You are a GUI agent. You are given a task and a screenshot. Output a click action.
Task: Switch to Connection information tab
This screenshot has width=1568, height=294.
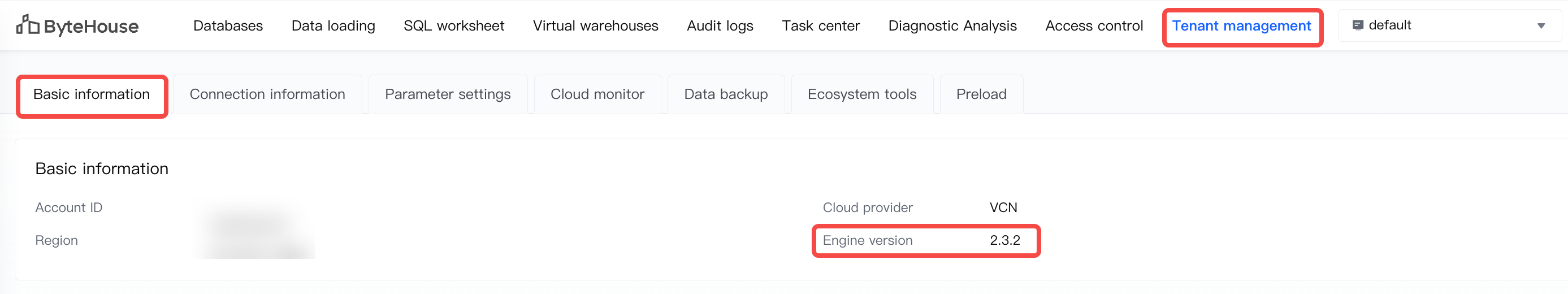[267, 94]
